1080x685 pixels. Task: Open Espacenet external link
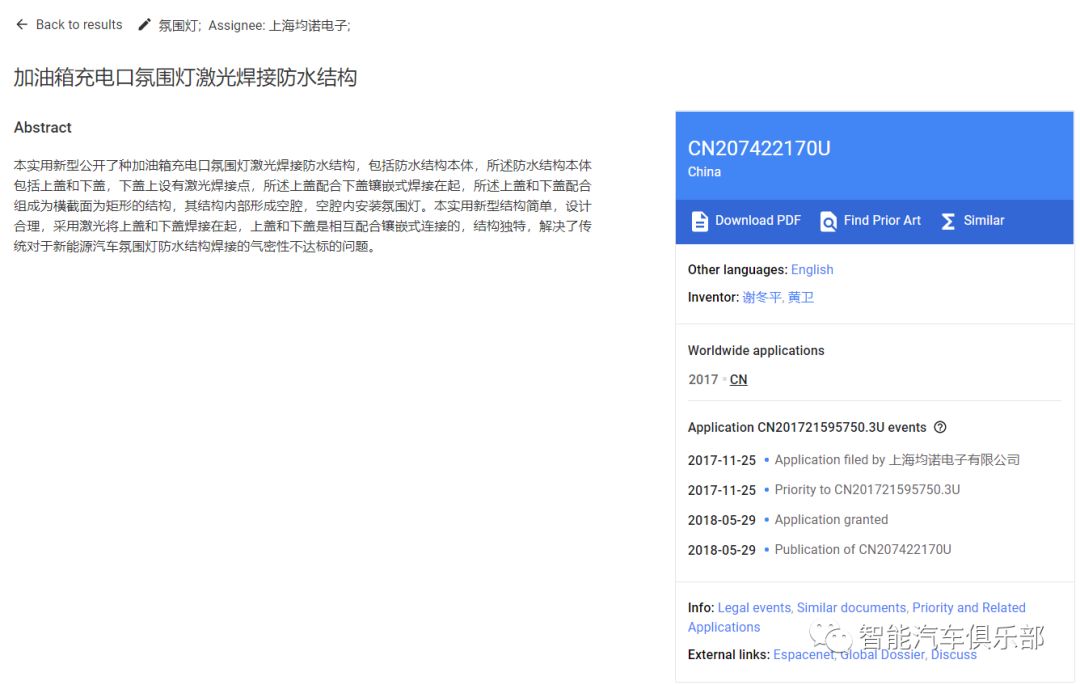[x=802, y=655]
